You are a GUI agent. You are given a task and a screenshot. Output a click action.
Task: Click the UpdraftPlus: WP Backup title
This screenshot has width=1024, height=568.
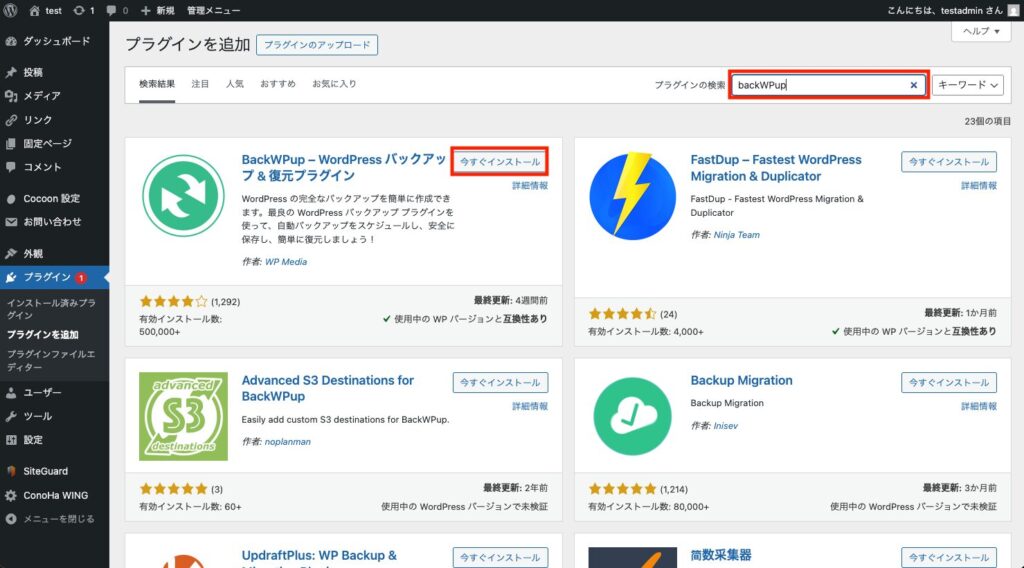319,556
